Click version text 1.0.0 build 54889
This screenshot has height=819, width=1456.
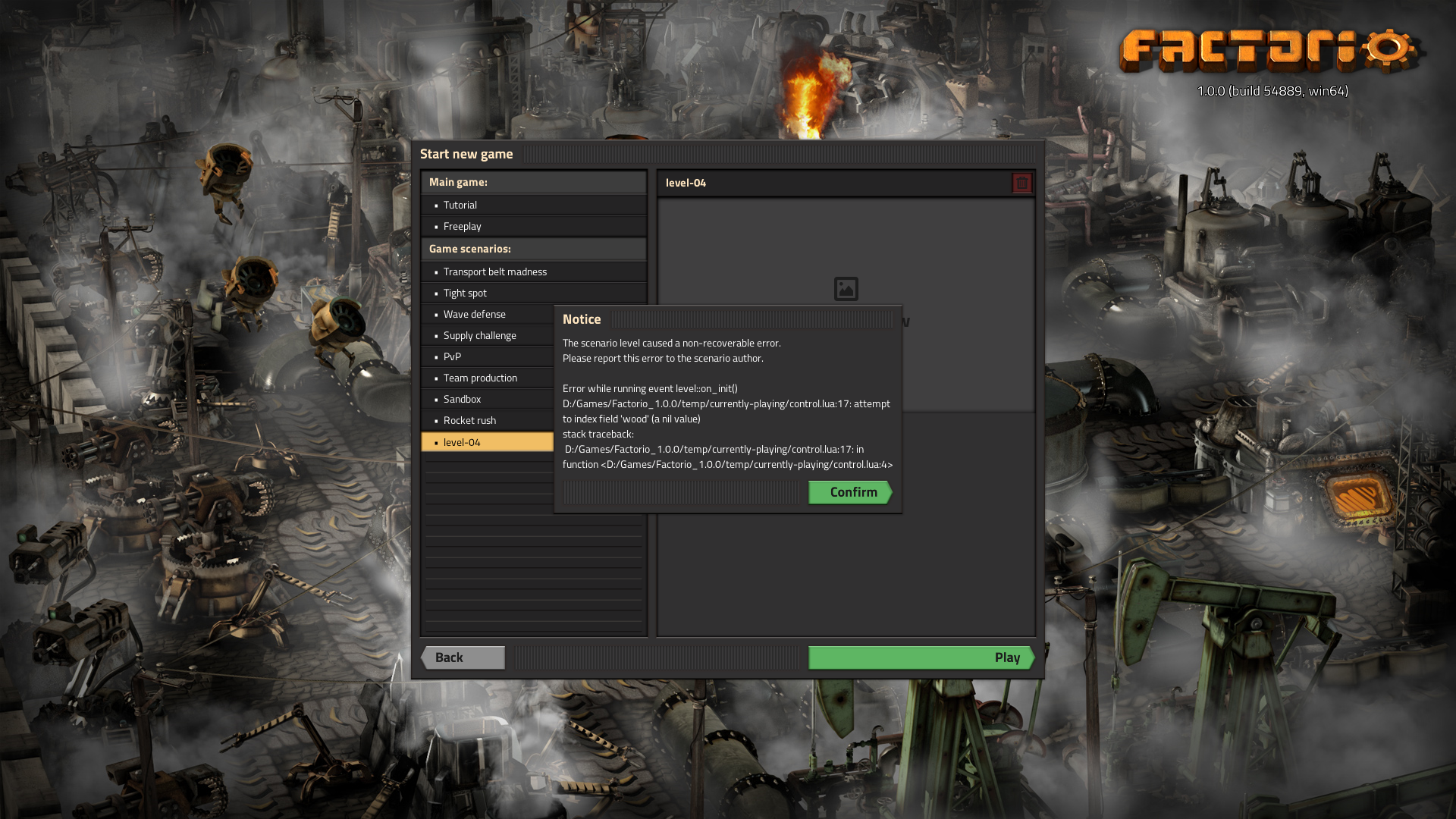click(1272, 91)
